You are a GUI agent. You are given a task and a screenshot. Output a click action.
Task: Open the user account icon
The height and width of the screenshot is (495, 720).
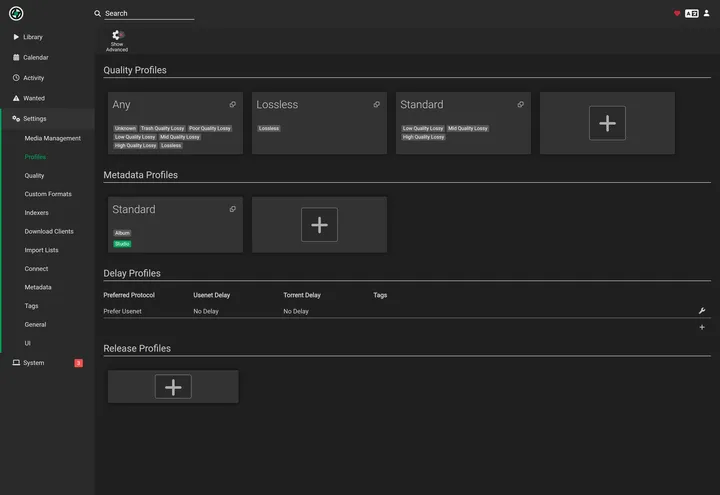(706, 13)
